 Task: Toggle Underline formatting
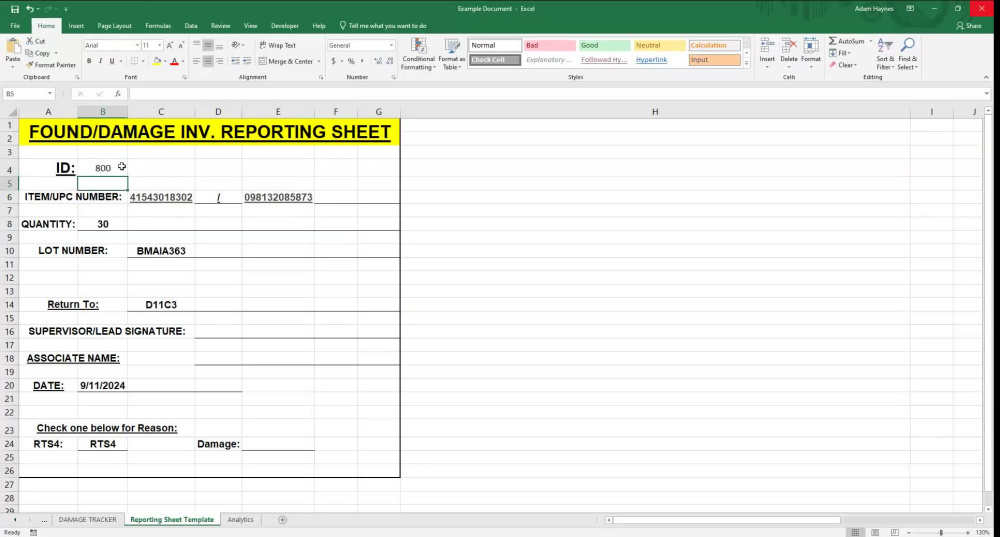(x=112, y=61)
